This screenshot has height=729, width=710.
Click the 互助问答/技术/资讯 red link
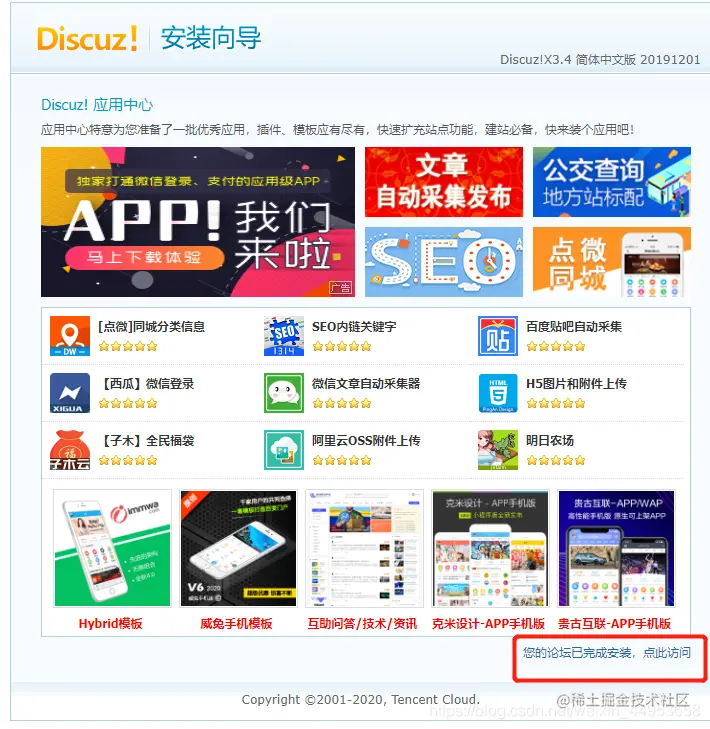[362, 623]
